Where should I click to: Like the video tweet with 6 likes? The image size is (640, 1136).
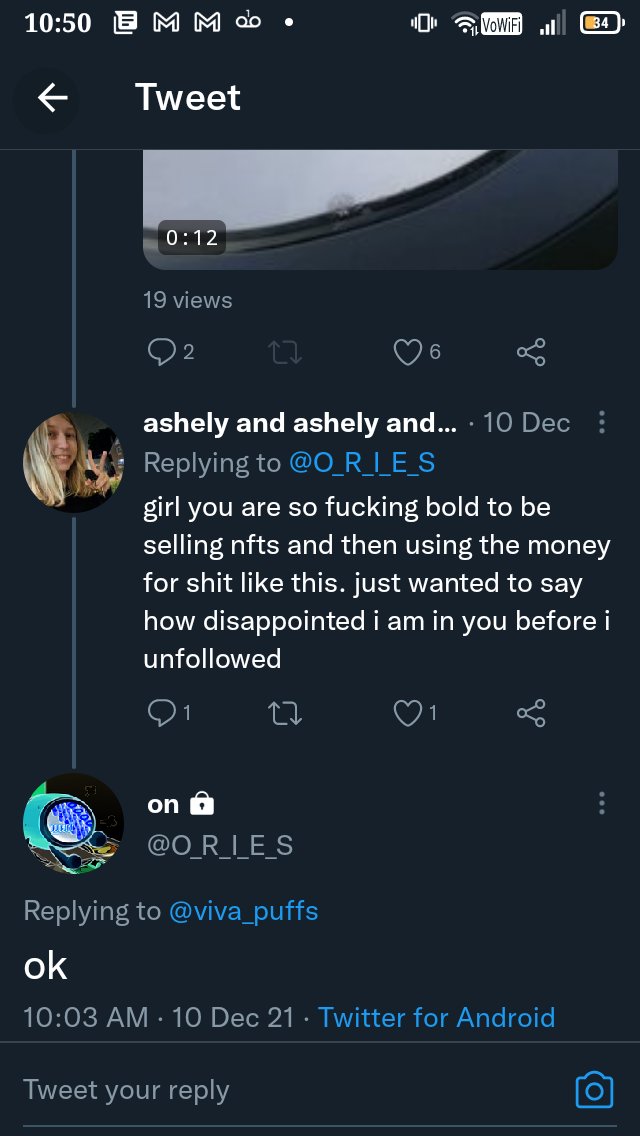point(407,352)
